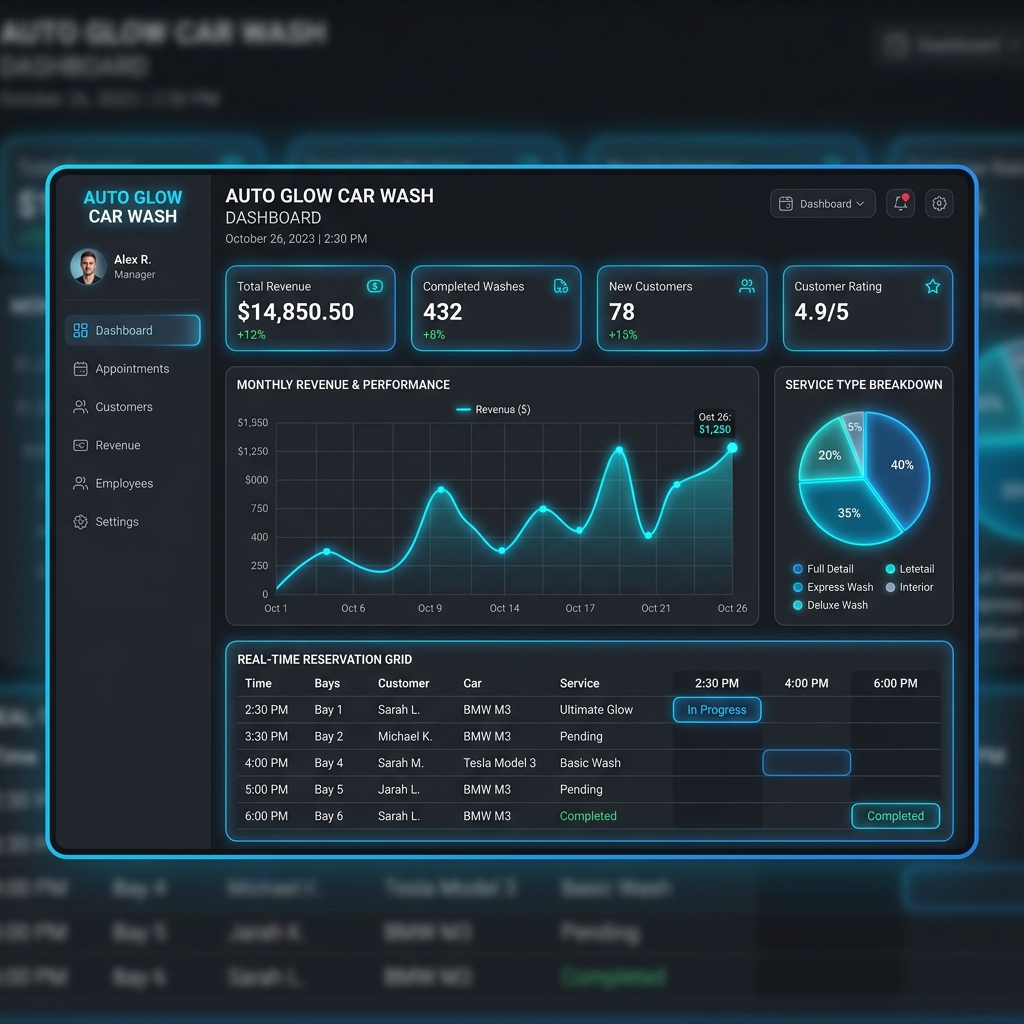
Task: Go to Revenue page in sidebar
Action: pyautogui.click(x=117, y=446)
